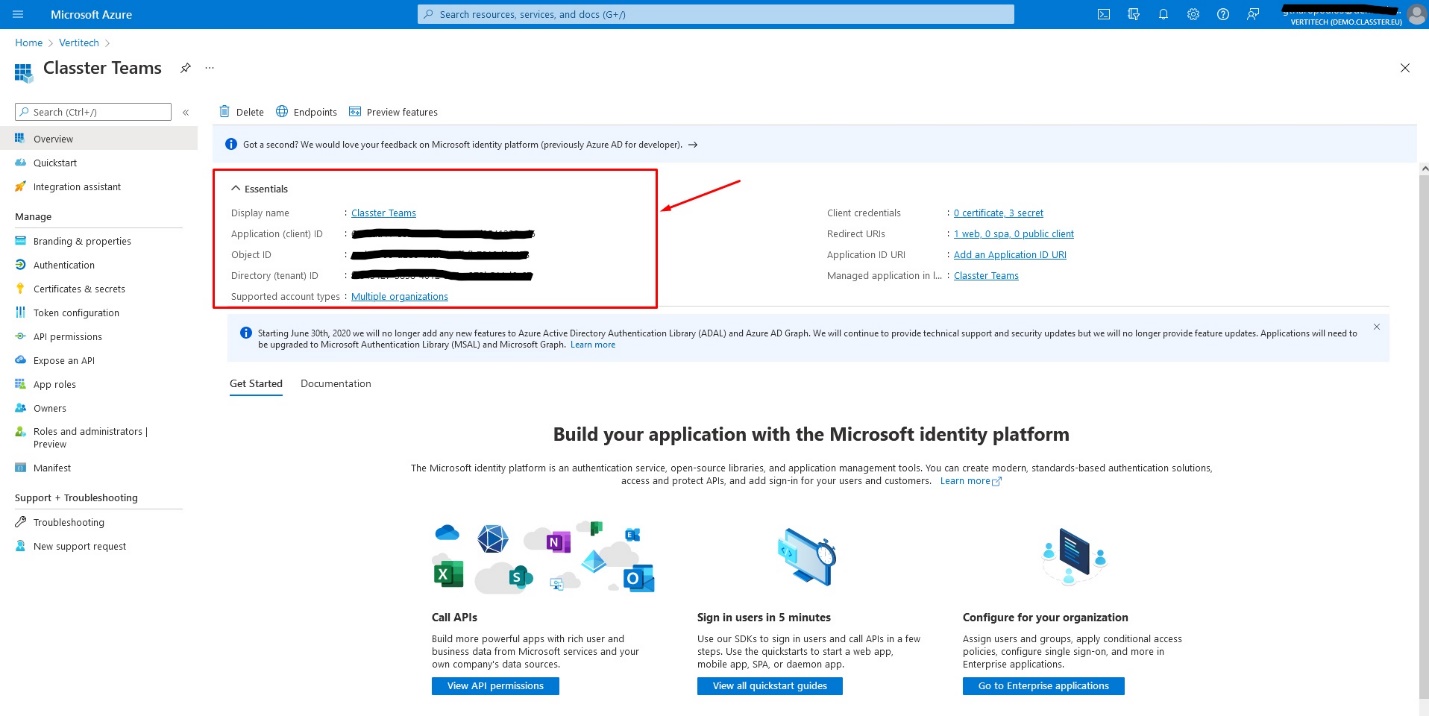Click the Manage section heading
The image size is (1429, 716).
[x=33, y=217]
